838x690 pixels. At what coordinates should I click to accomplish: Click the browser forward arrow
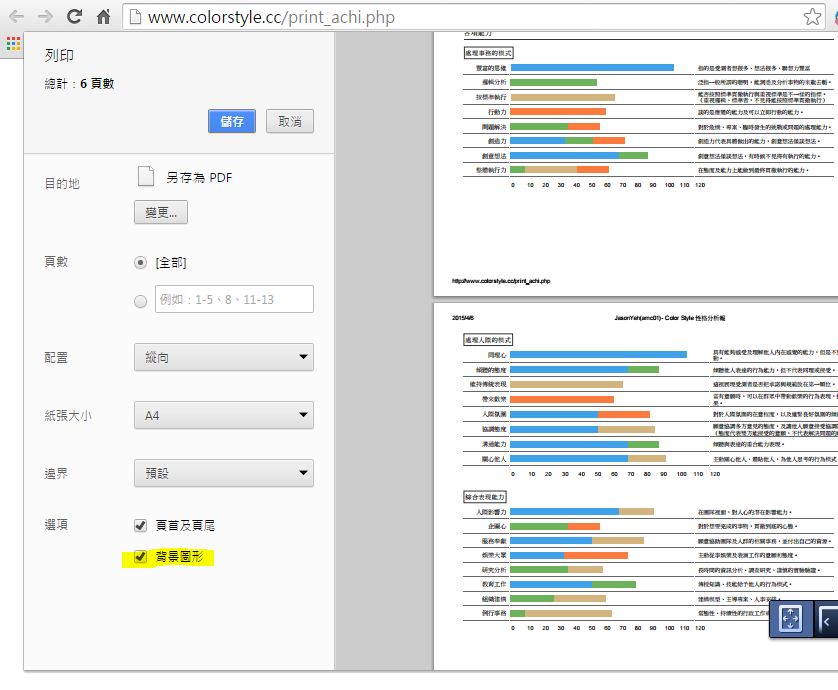coord(45,17)
